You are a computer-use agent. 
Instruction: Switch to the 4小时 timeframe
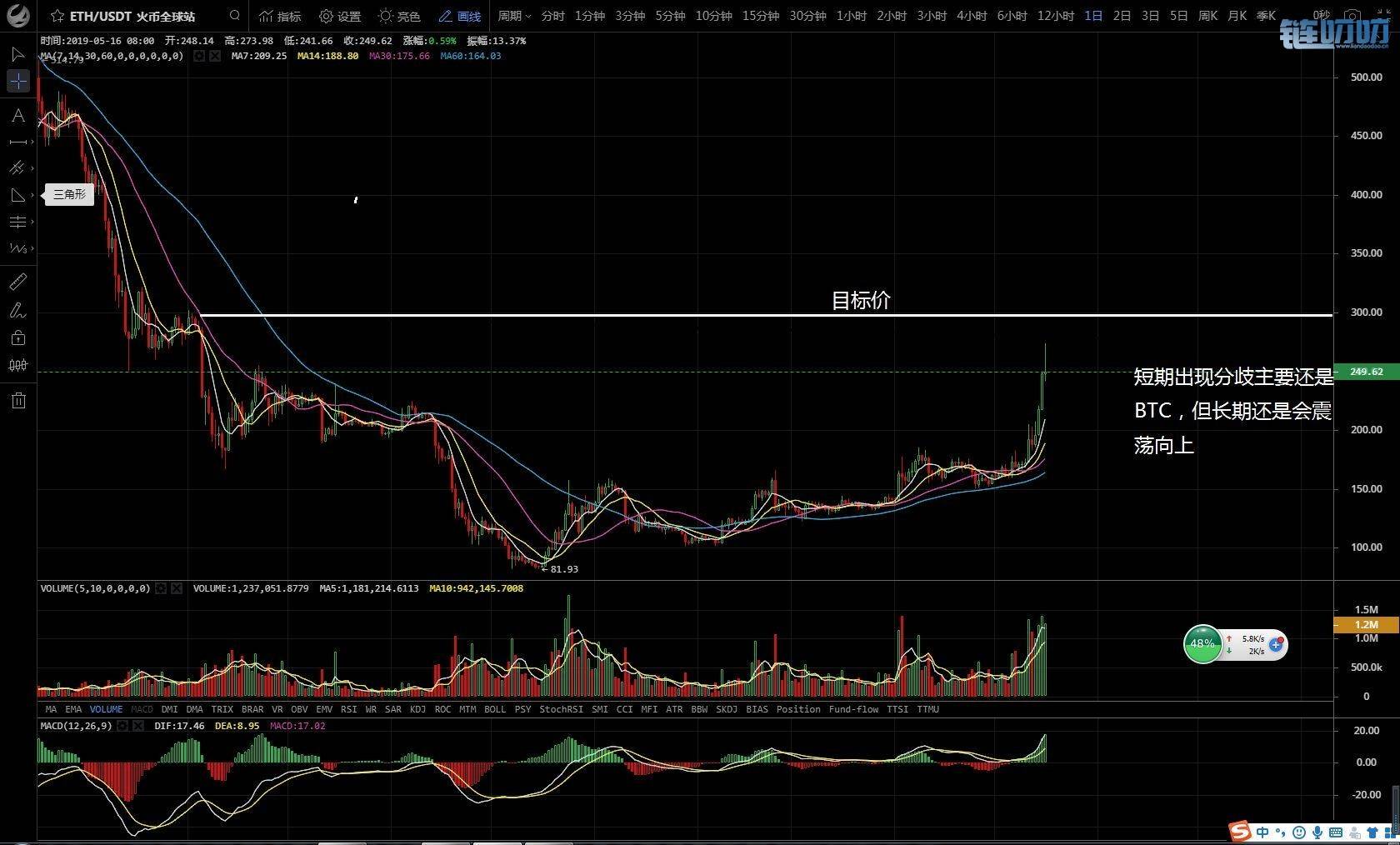pyautogui.click(x=971, y=16)
